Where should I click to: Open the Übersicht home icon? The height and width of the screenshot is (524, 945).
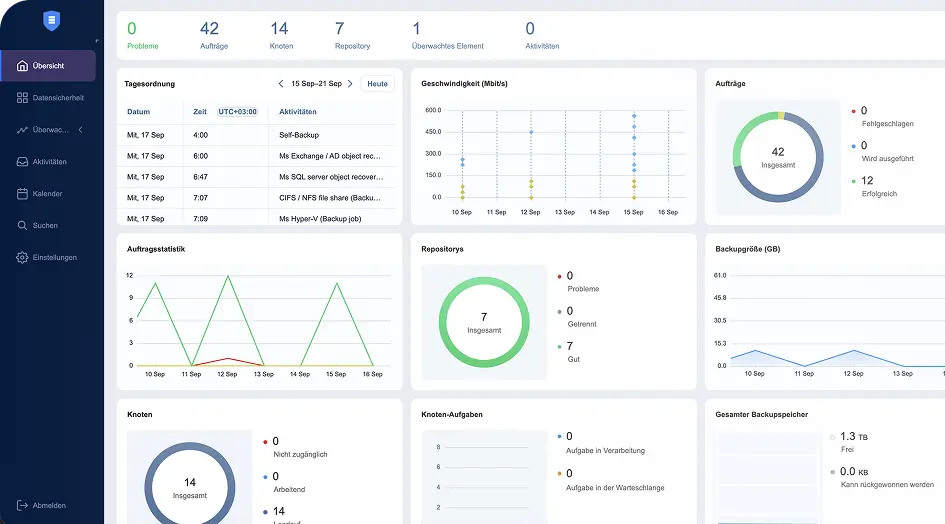pyautogui.click(x=22, y=66)
